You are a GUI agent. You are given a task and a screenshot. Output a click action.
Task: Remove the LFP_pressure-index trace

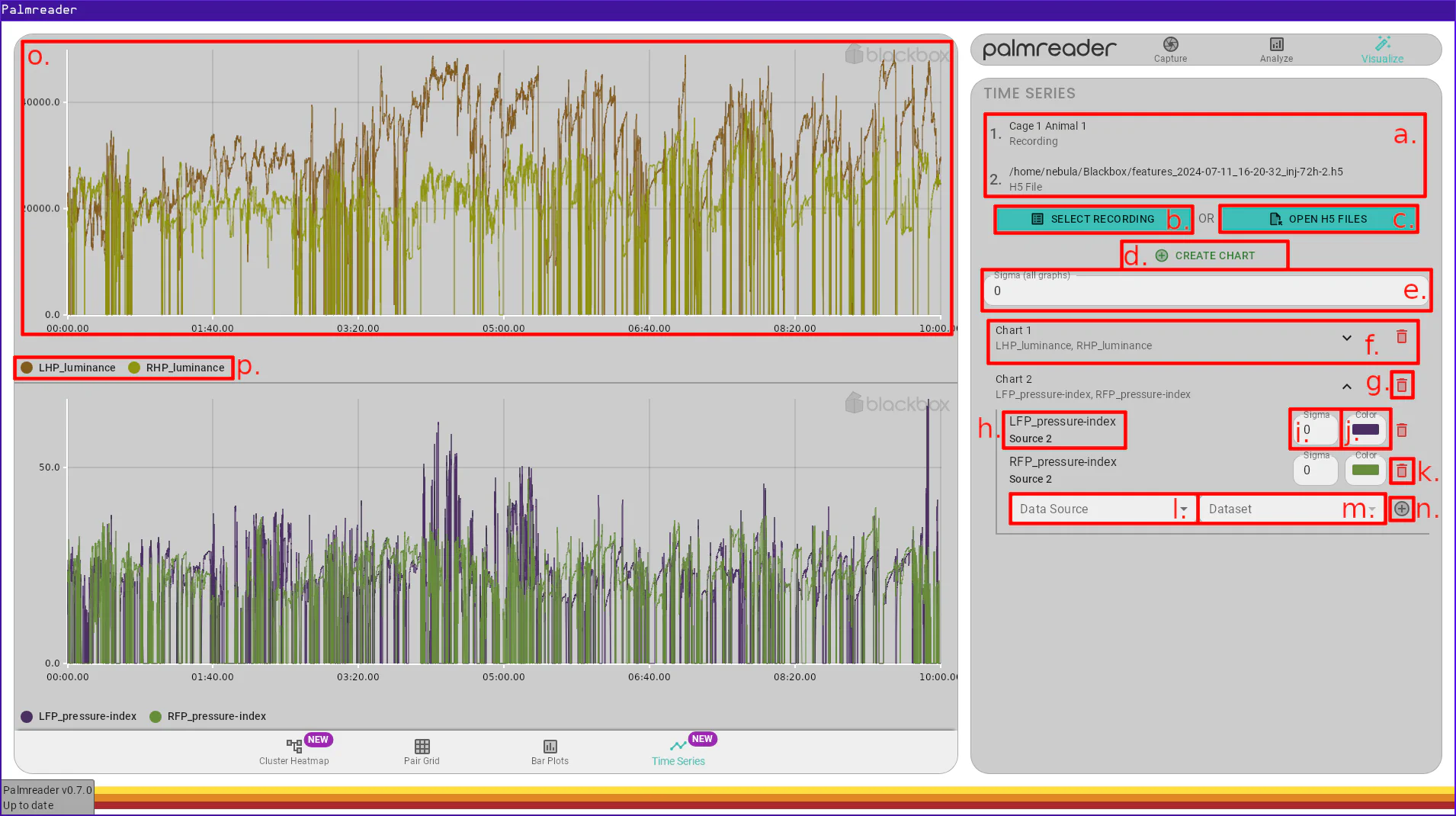[x=1403, y=430]
